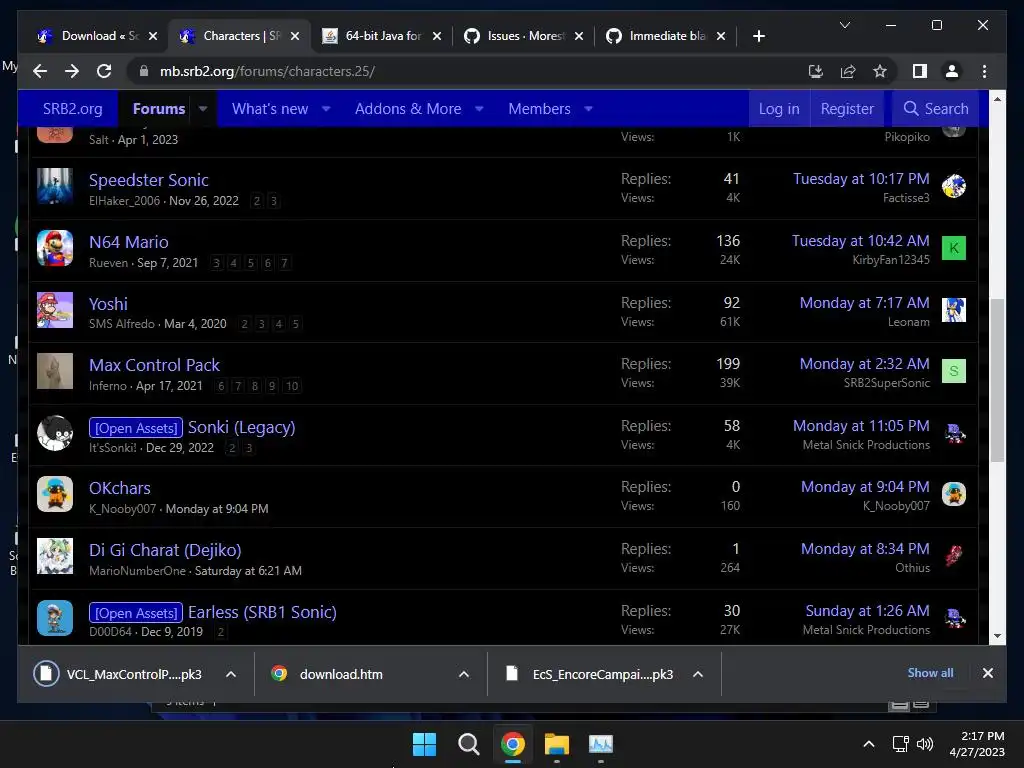
Task: Click the Log in button
Action: pos(778,108)
